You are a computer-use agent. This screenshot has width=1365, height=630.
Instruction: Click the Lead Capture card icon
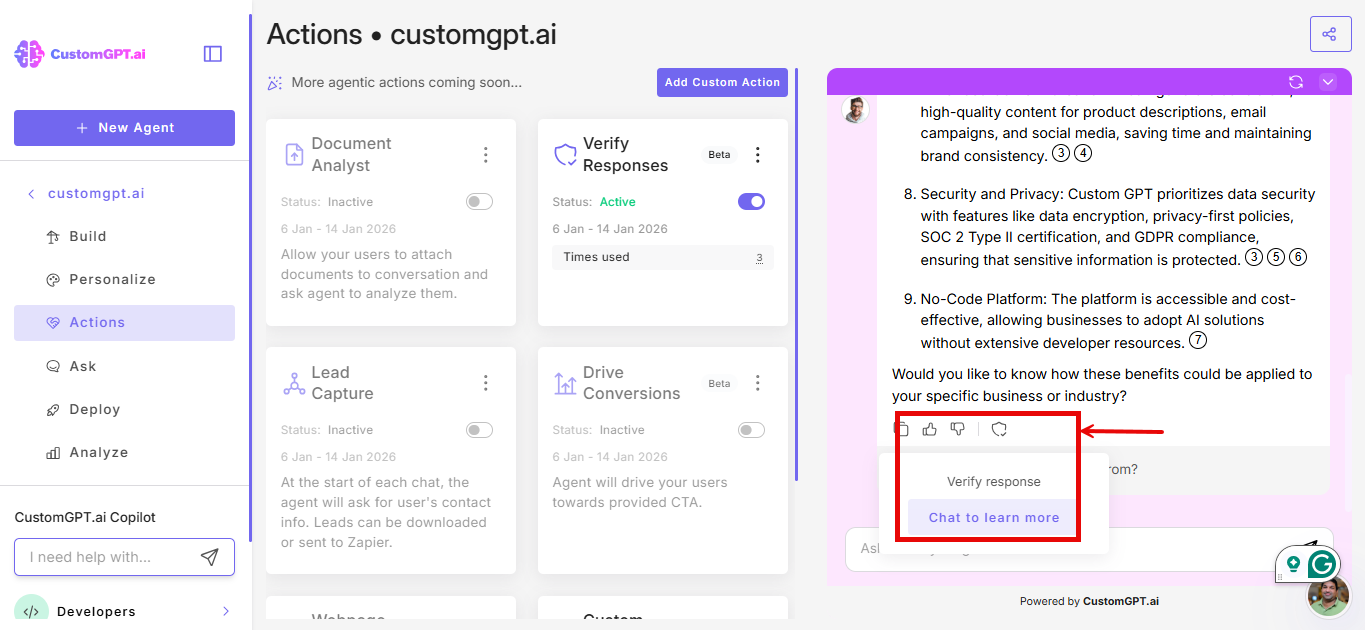pos(294,383)
